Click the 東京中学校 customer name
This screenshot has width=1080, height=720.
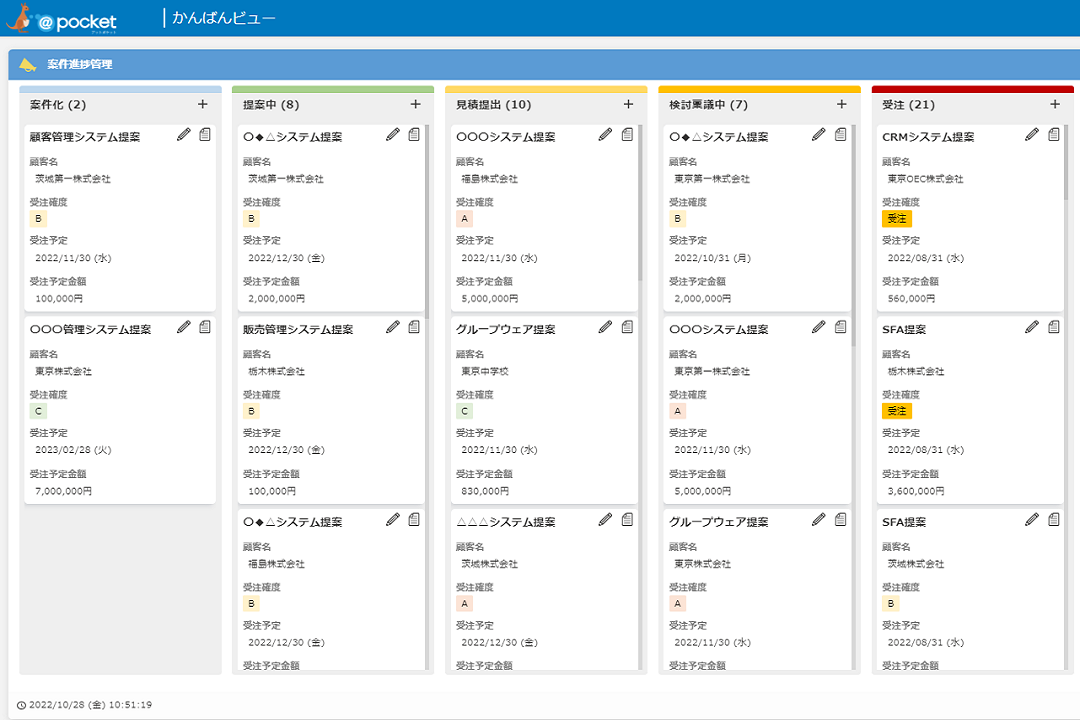(x=485, y=371)
